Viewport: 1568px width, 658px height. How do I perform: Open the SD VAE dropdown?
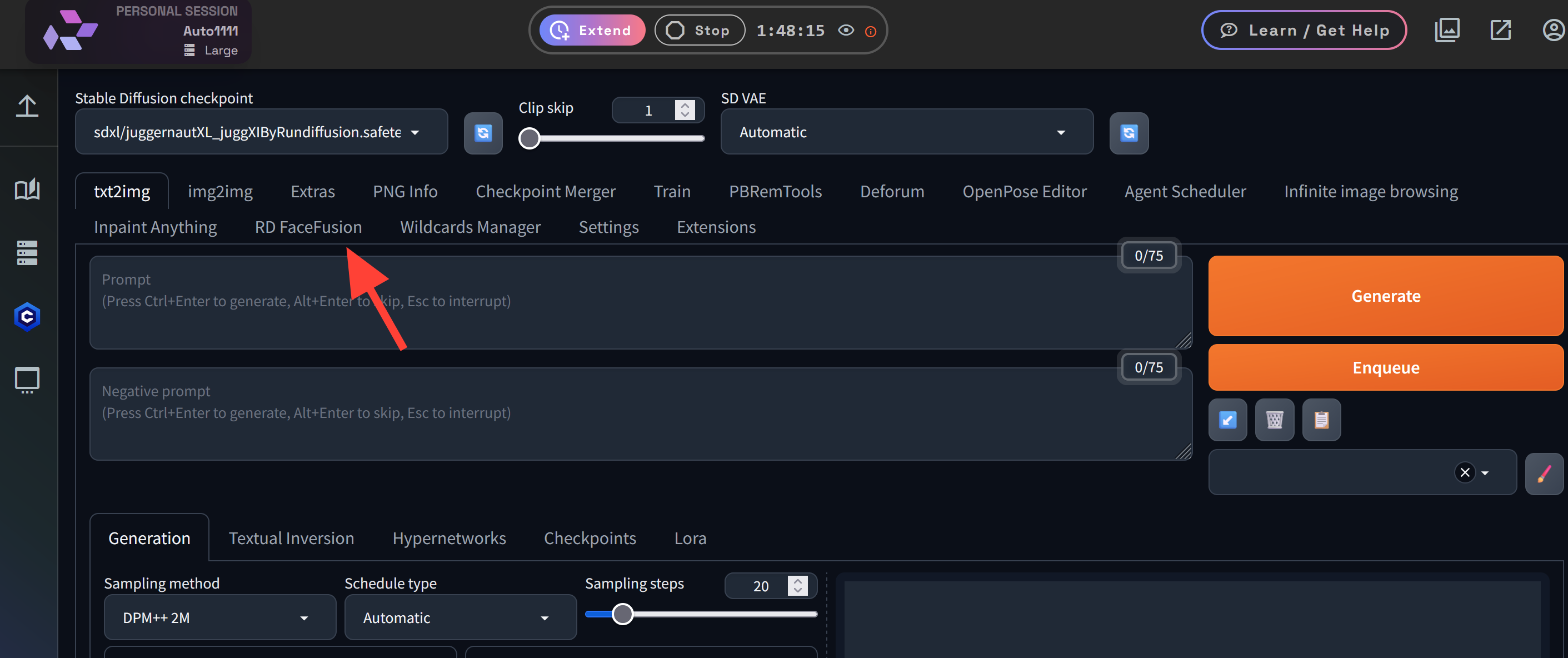click(906, 132)
